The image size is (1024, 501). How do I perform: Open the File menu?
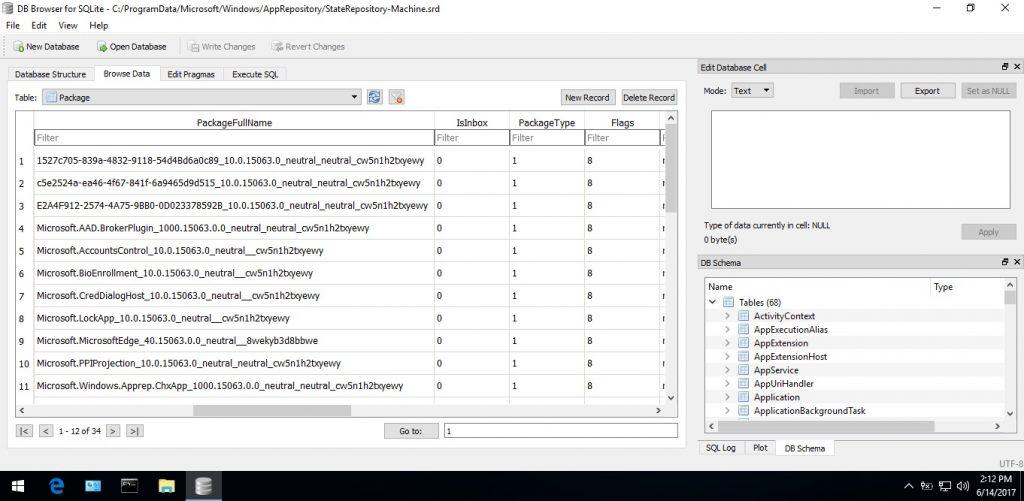point(13,25)
